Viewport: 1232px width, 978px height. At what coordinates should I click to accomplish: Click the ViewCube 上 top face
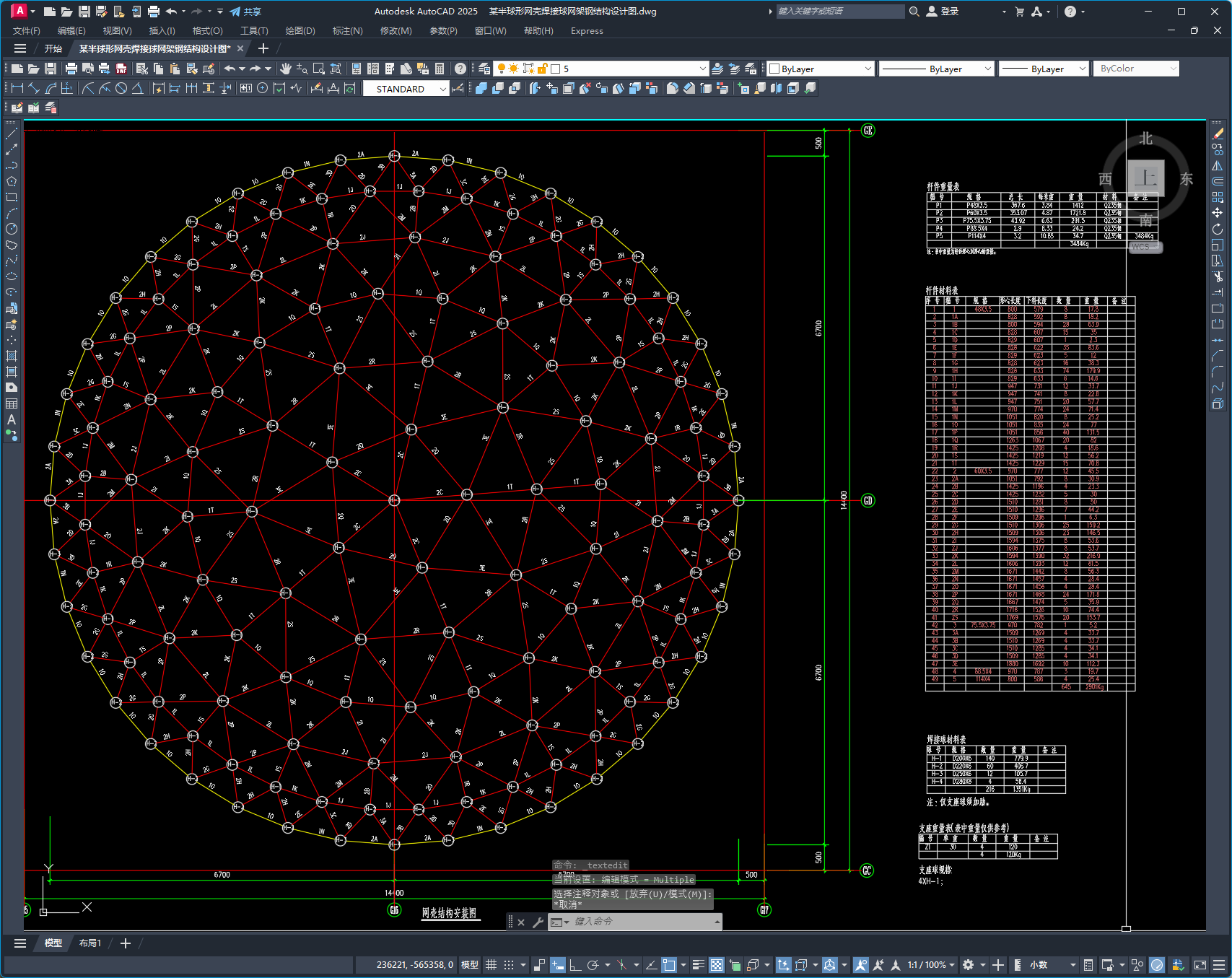pos(1145,178)
